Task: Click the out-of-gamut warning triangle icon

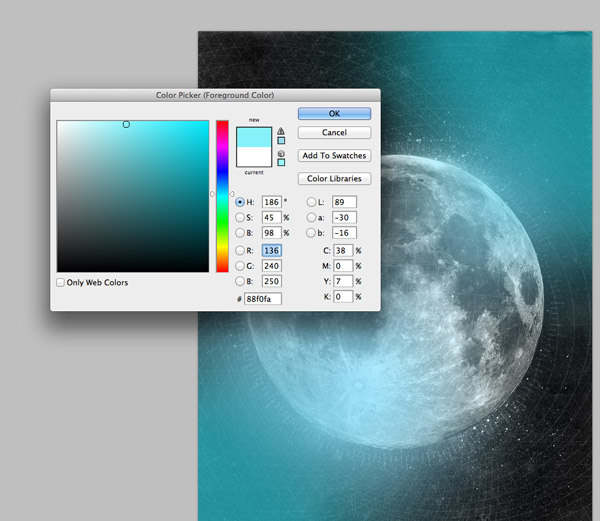Action: [x=281, y=130]
